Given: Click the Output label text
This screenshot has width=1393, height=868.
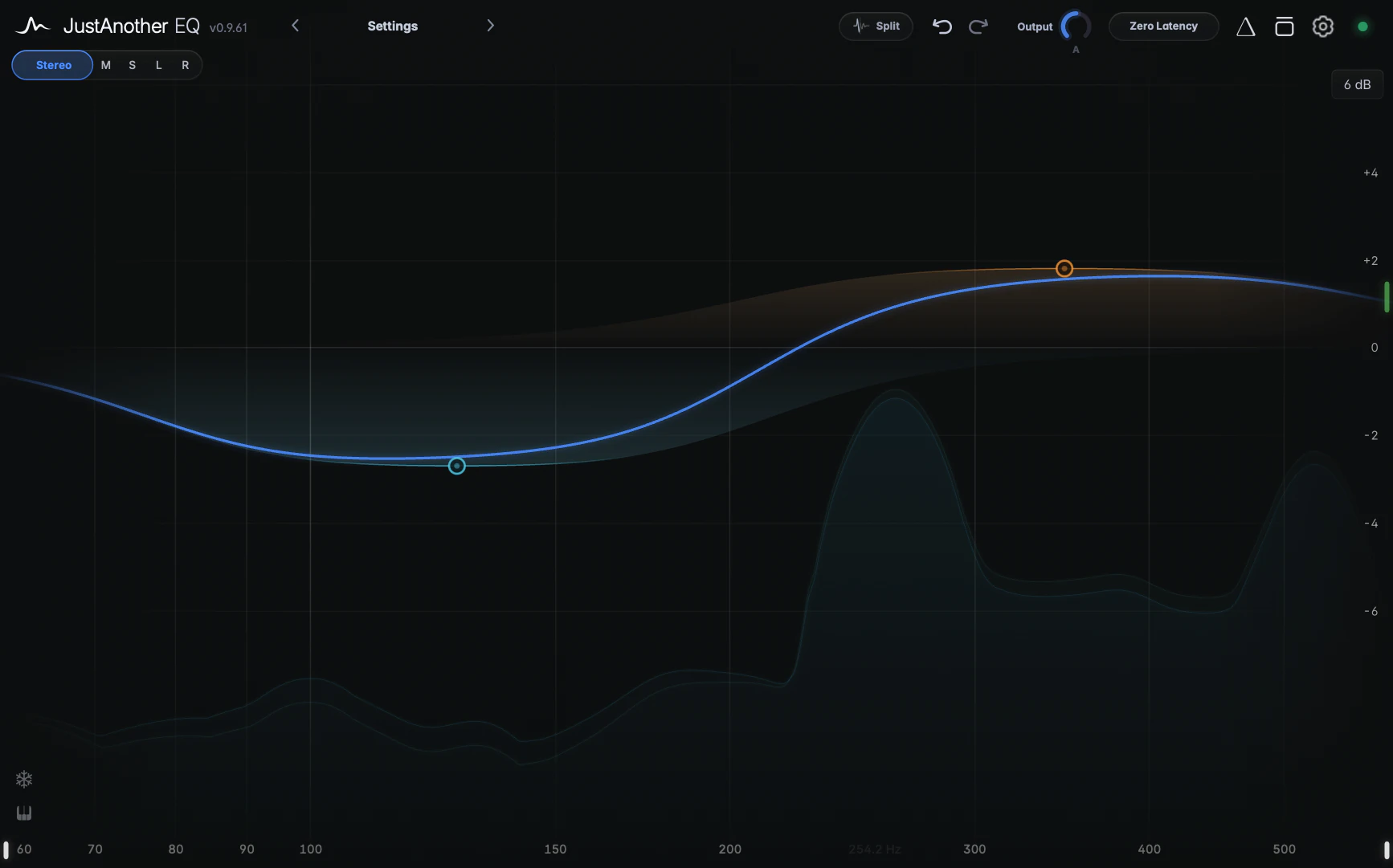Looking at the screenshot, I should pyautogui.click(x=1035, y=26).
